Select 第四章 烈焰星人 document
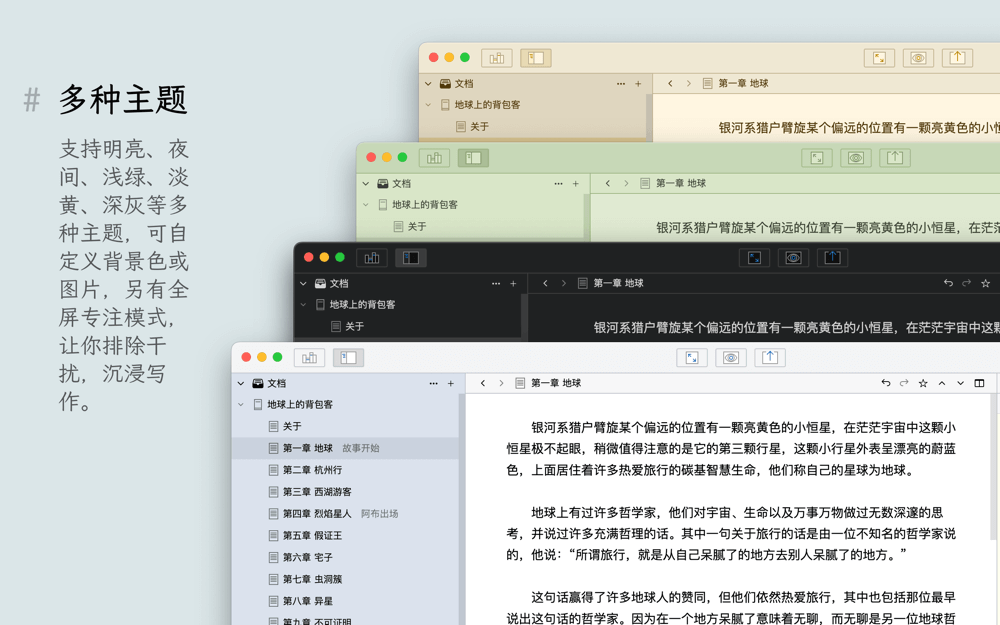The height and width of the screenshot is (625, 1000). point(345,513)
